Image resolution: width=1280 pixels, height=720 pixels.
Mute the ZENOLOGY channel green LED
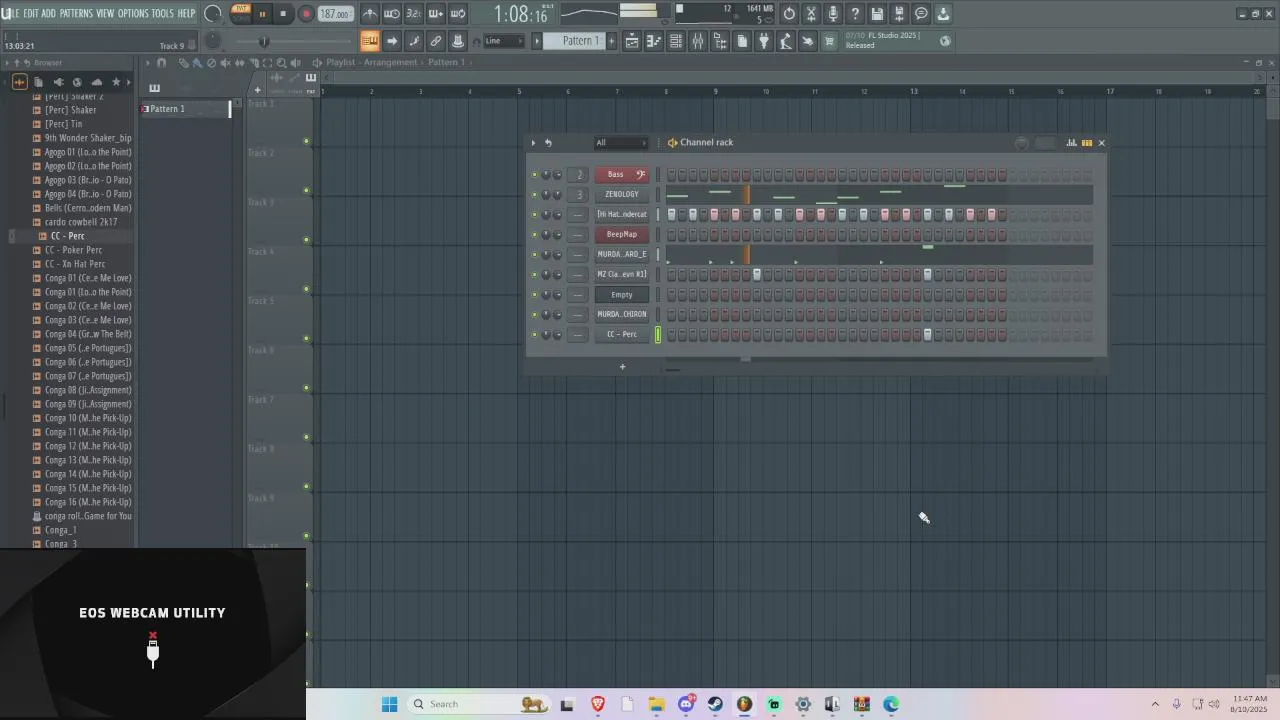(x=534, y=195)
